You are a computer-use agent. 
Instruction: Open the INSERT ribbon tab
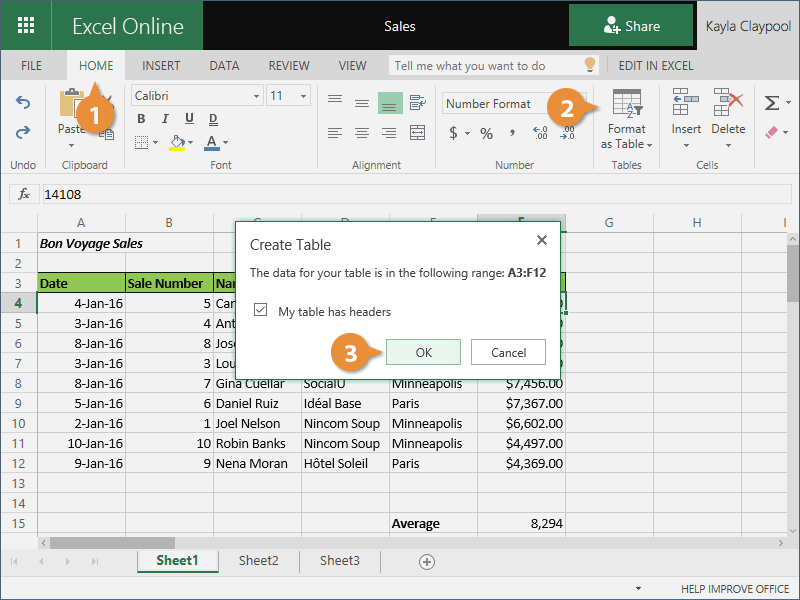(161, 66)
